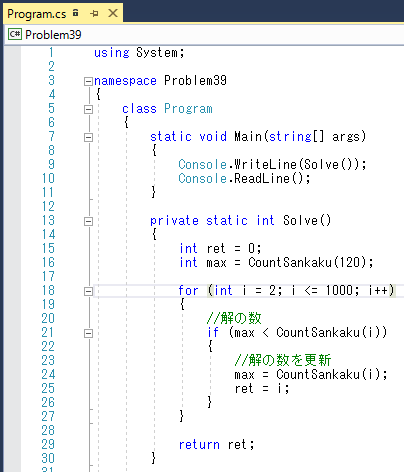Collapse the if statement block
Viewport: 404px width, 472px height.
[88, 333]
